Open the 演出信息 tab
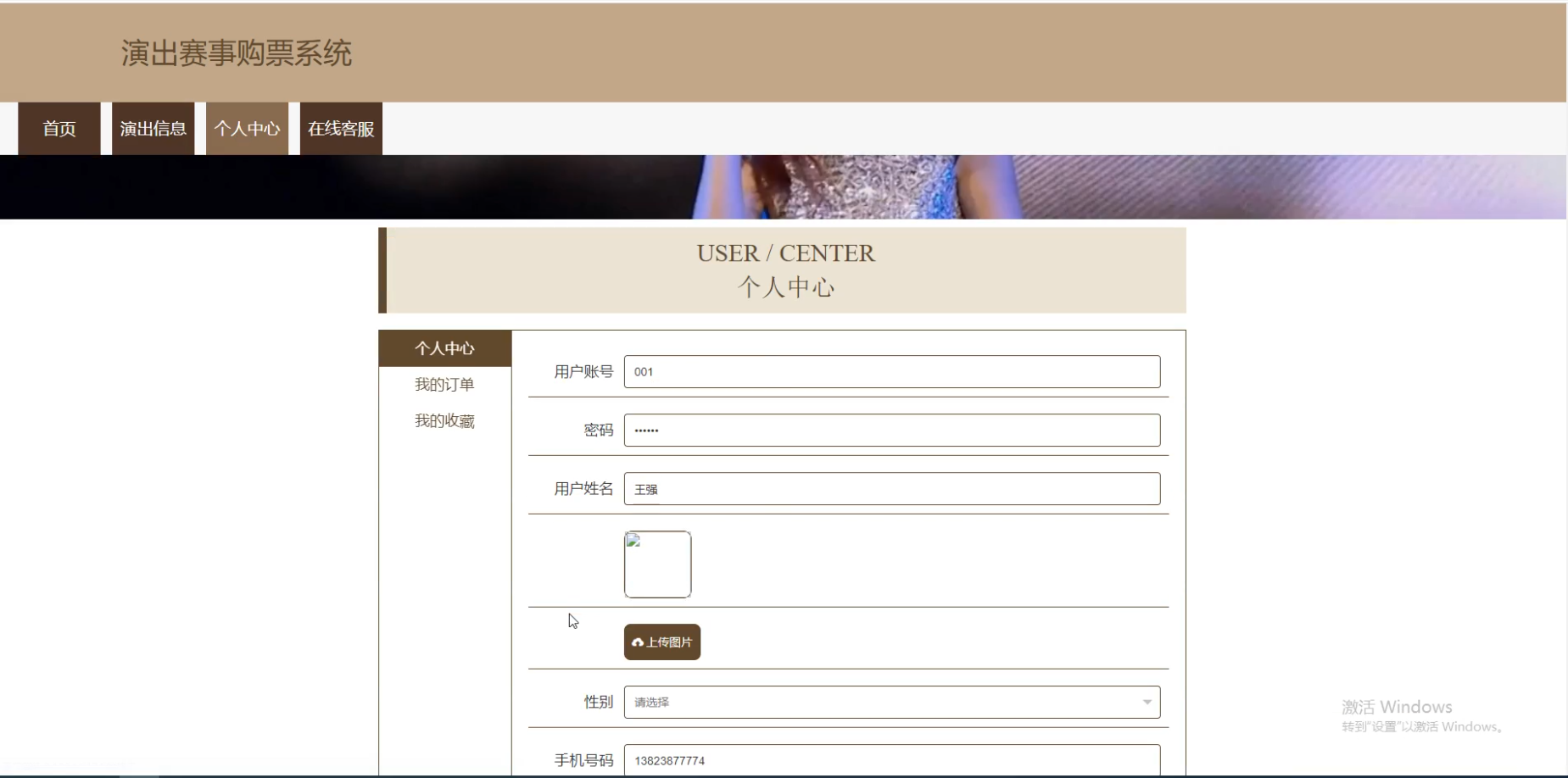This screenshot has height=778, width=1568. 153,128
